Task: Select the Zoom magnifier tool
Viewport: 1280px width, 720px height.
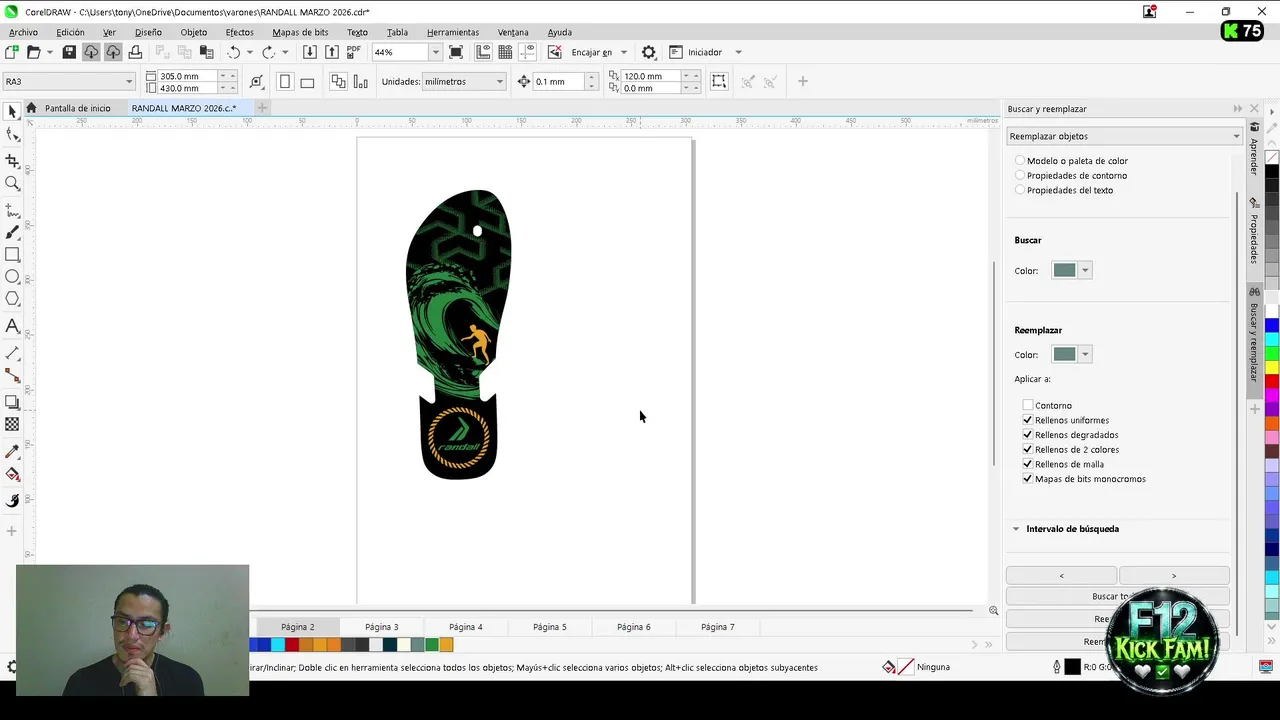Action: click(x=12, y=183)
